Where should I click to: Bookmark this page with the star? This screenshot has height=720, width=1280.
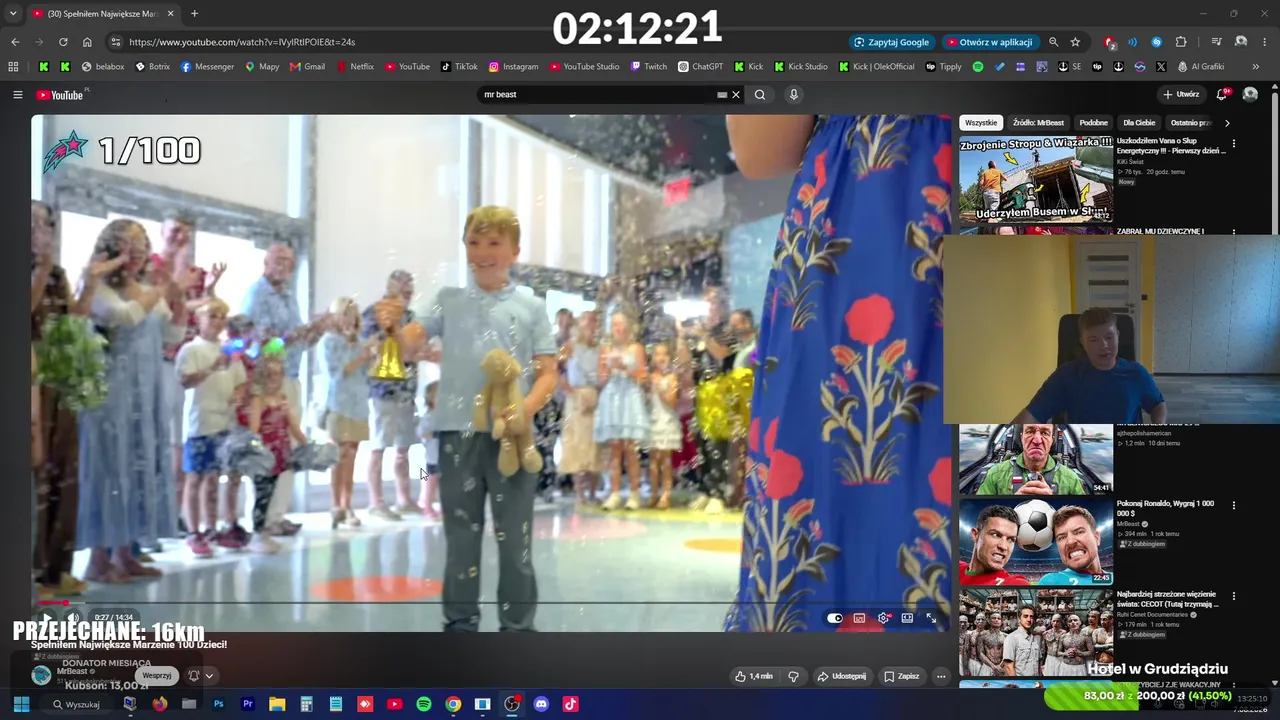click(x=1075, y=42)
